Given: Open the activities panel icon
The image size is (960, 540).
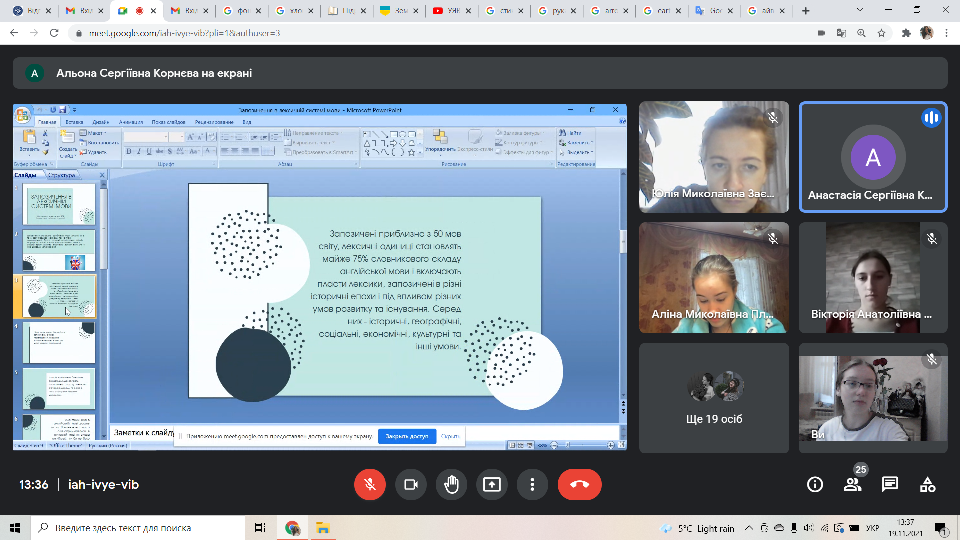Looking at the screenshot, I should coord(928,484).
